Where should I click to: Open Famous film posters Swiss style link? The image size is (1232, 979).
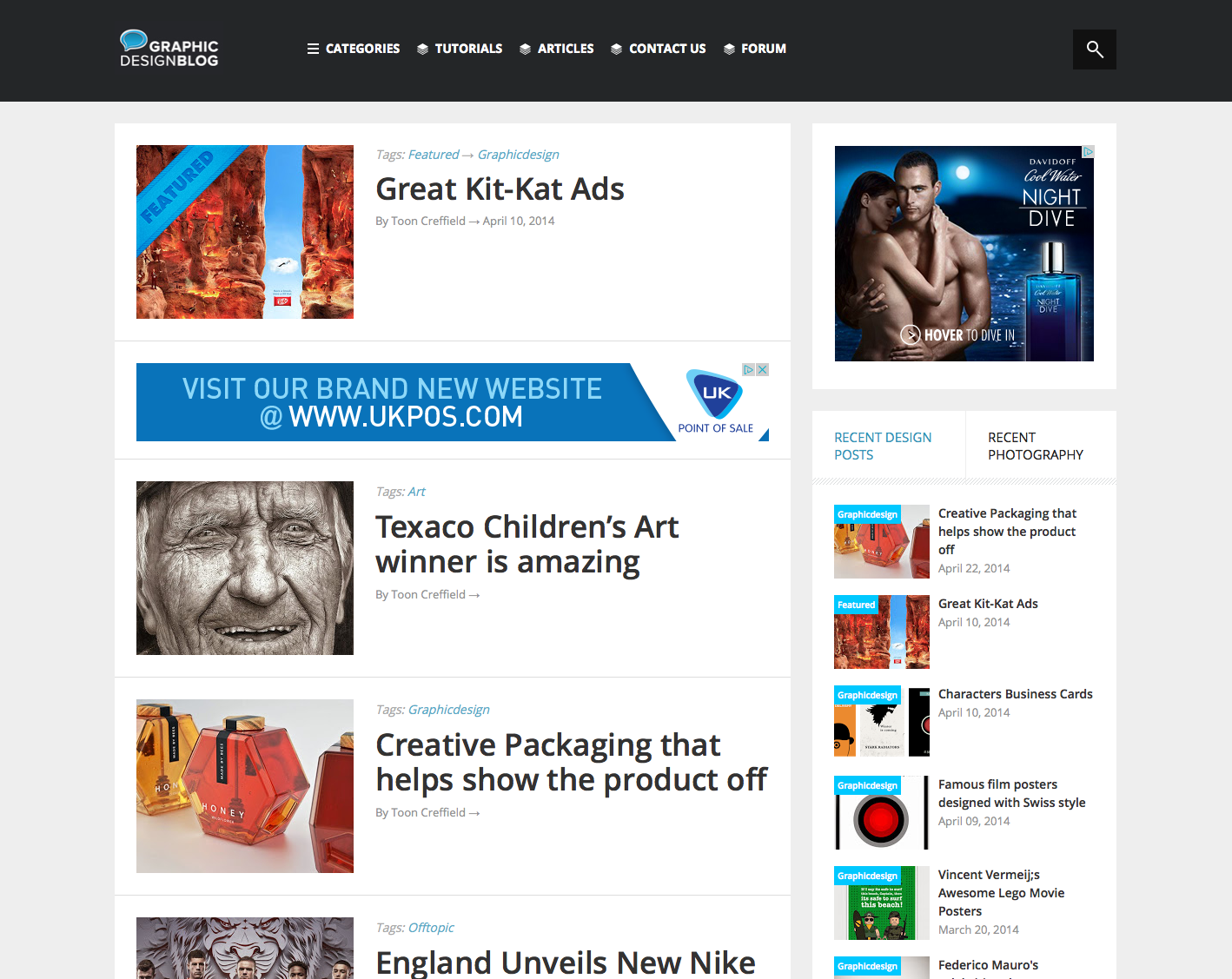1012,793
